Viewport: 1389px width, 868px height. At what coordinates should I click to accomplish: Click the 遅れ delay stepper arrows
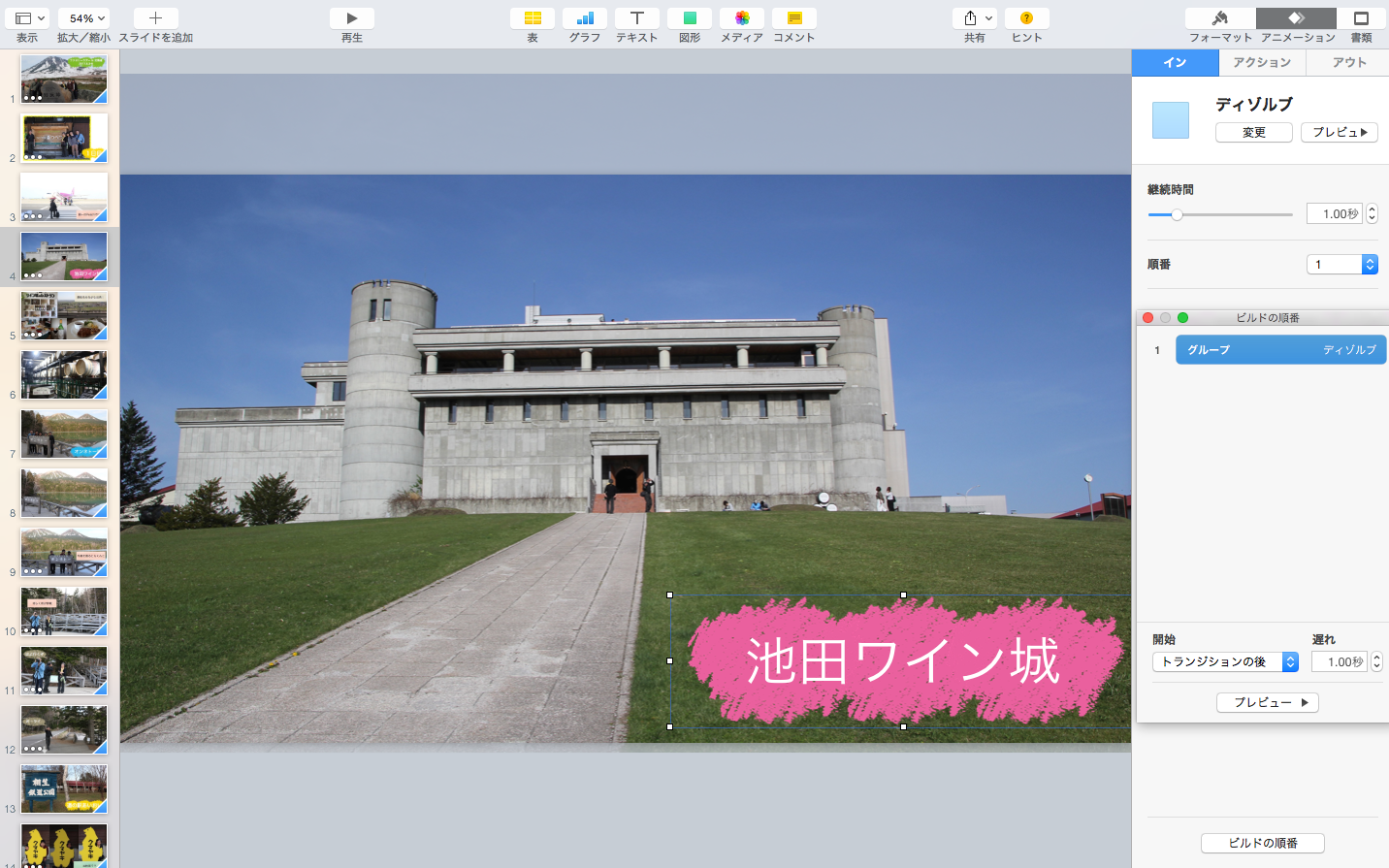1376,661
